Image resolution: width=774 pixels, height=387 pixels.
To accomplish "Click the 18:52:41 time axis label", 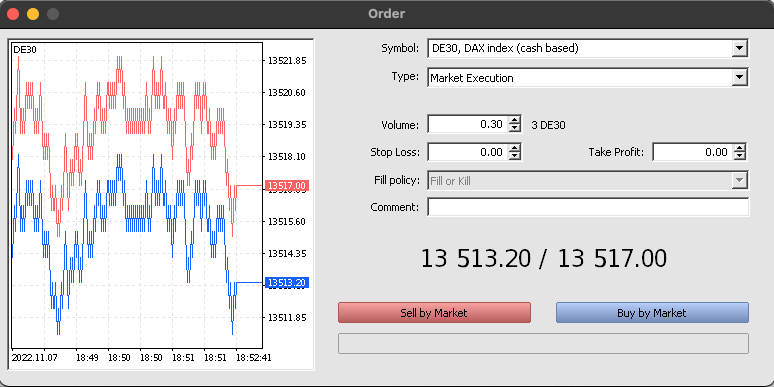I will (254, 357).
